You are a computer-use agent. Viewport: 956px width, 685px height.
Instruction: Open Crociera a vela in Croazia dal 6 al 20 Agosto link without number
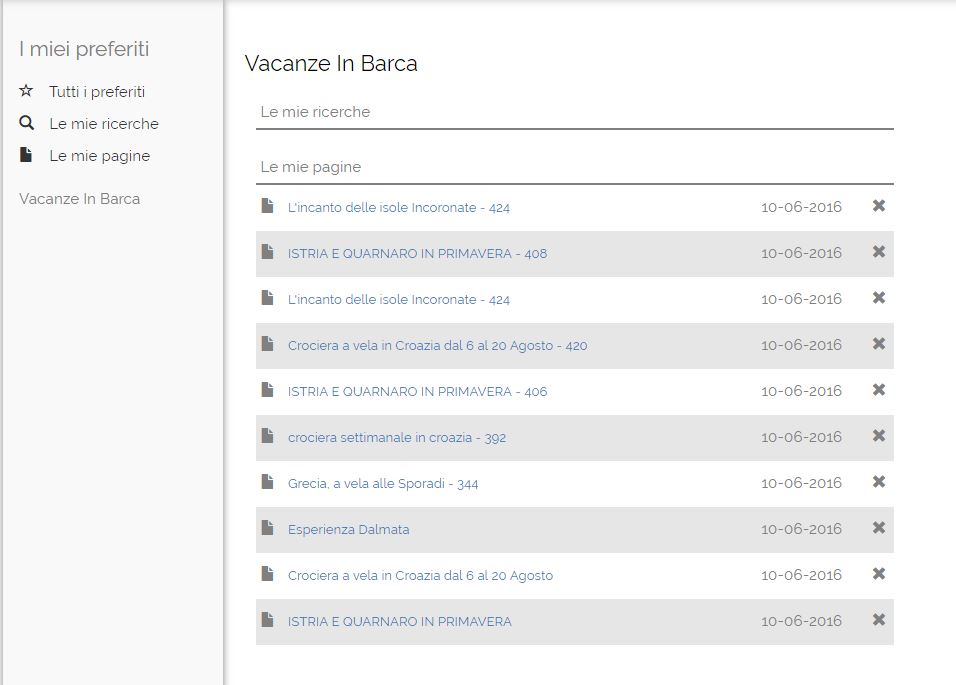point(420,576)
